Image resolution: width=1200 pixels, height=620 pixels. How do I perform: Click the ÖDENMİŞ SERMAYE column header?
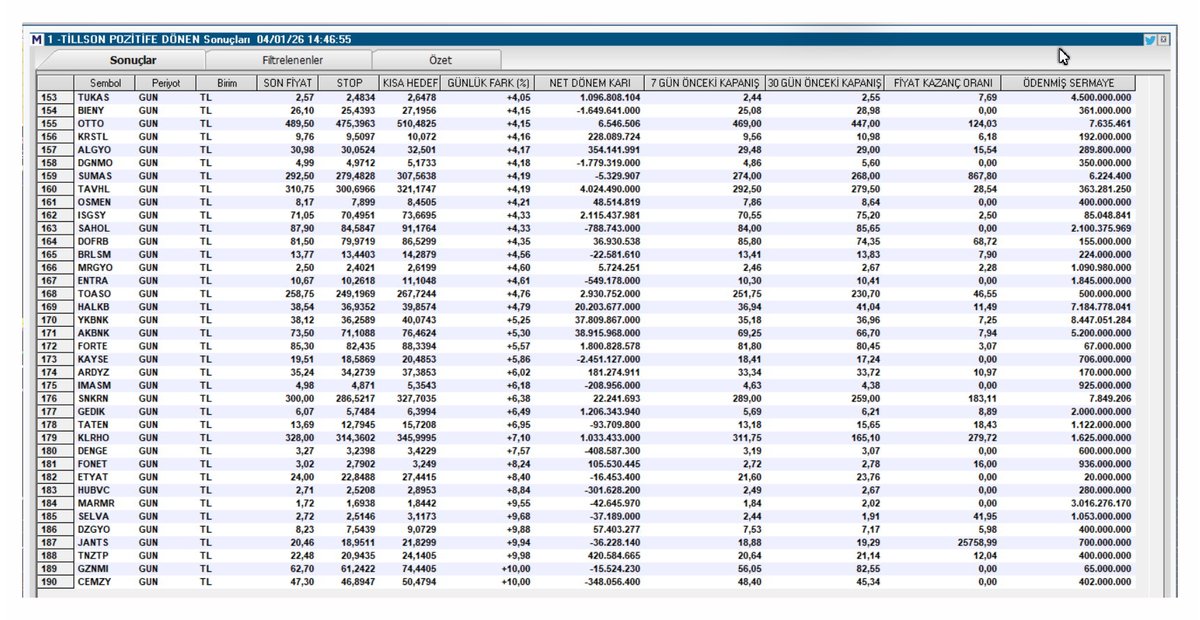click(1067, 83)
